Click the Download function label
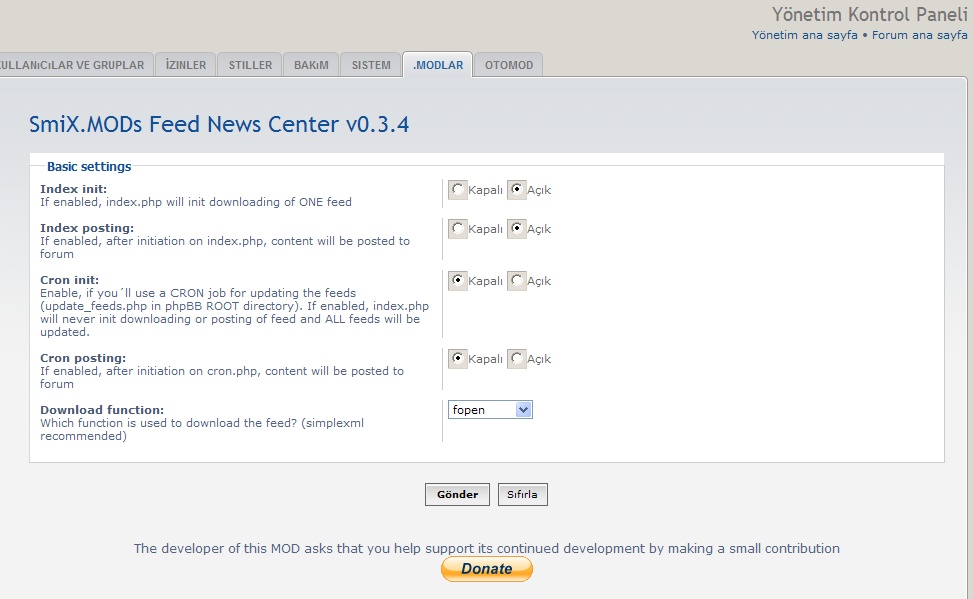The height and width of the screenshot is (599, 974). pyautogui.click(x=102, y=410)
